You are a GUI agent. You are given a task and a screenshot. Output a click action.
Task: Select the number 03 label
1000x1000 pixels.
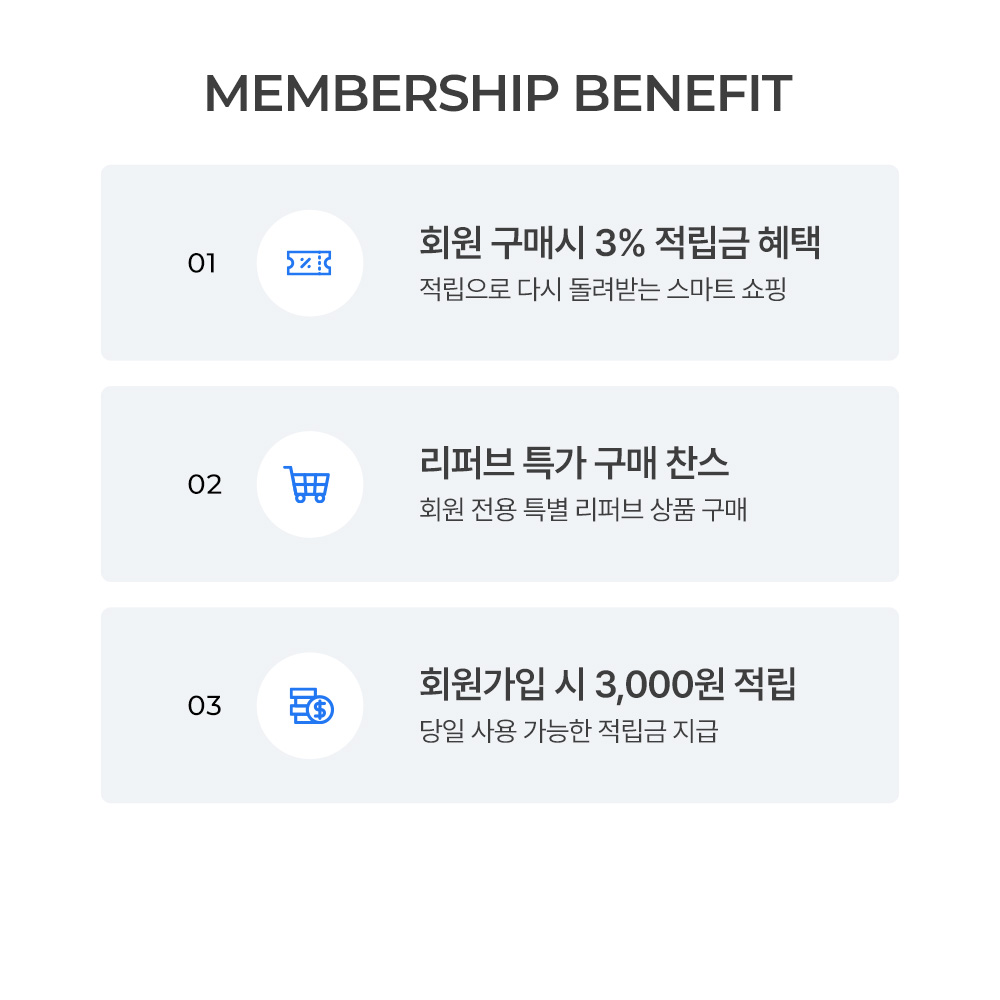coord(204,706)
